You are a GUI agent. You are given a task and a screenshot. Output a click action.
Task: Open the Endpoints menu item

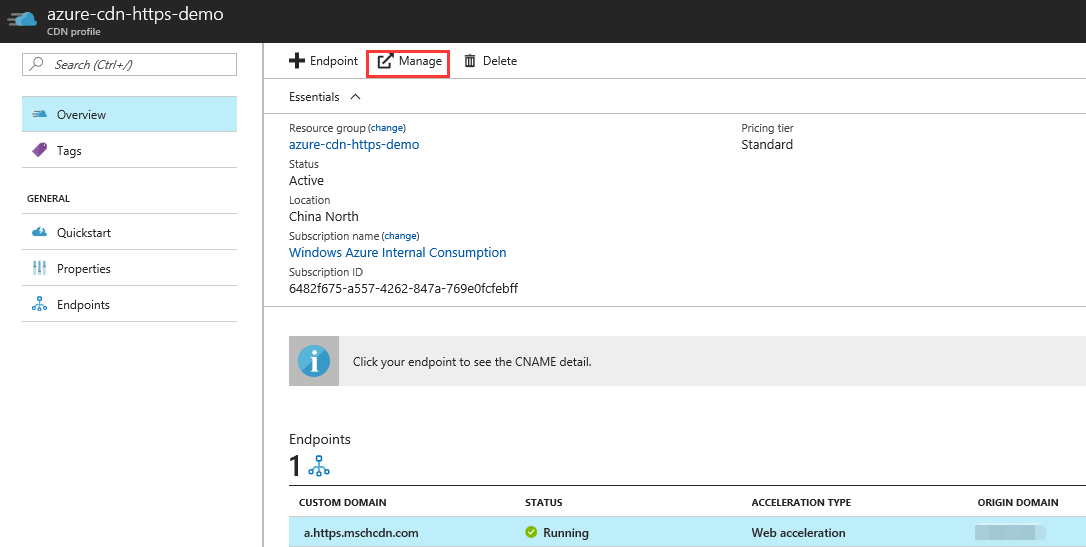click(83, 305)
